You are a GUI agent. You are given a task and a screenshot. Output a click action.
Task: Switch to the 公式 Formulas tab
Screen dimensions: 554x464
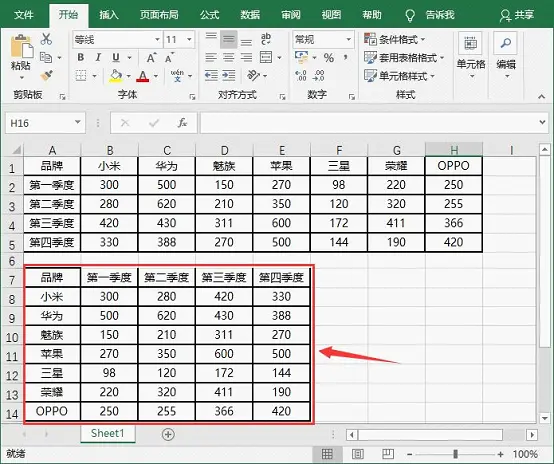click(x=210, y=14)
